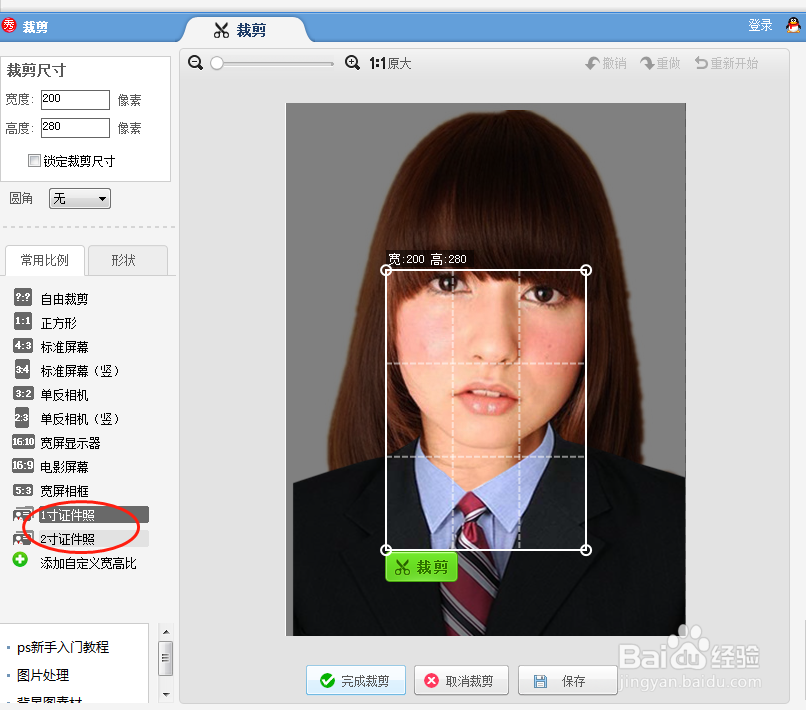Click the 电影屏幕 label
The height and width of the screenshot is (710, 806).
(64, 467)
